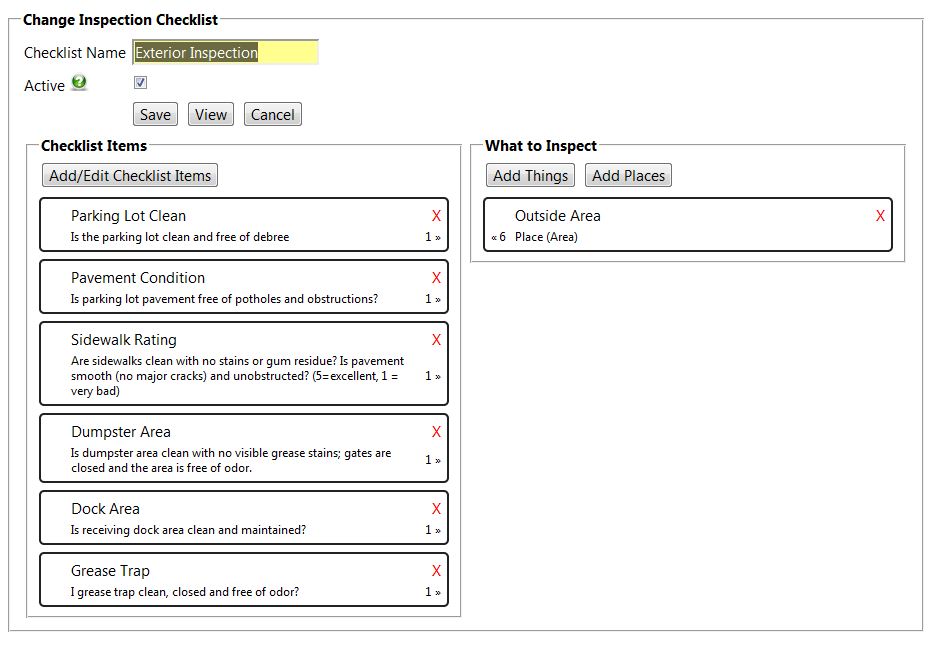Open Add/Edit Checklist Items
This screenshot has height=647, width=941.
130,176
